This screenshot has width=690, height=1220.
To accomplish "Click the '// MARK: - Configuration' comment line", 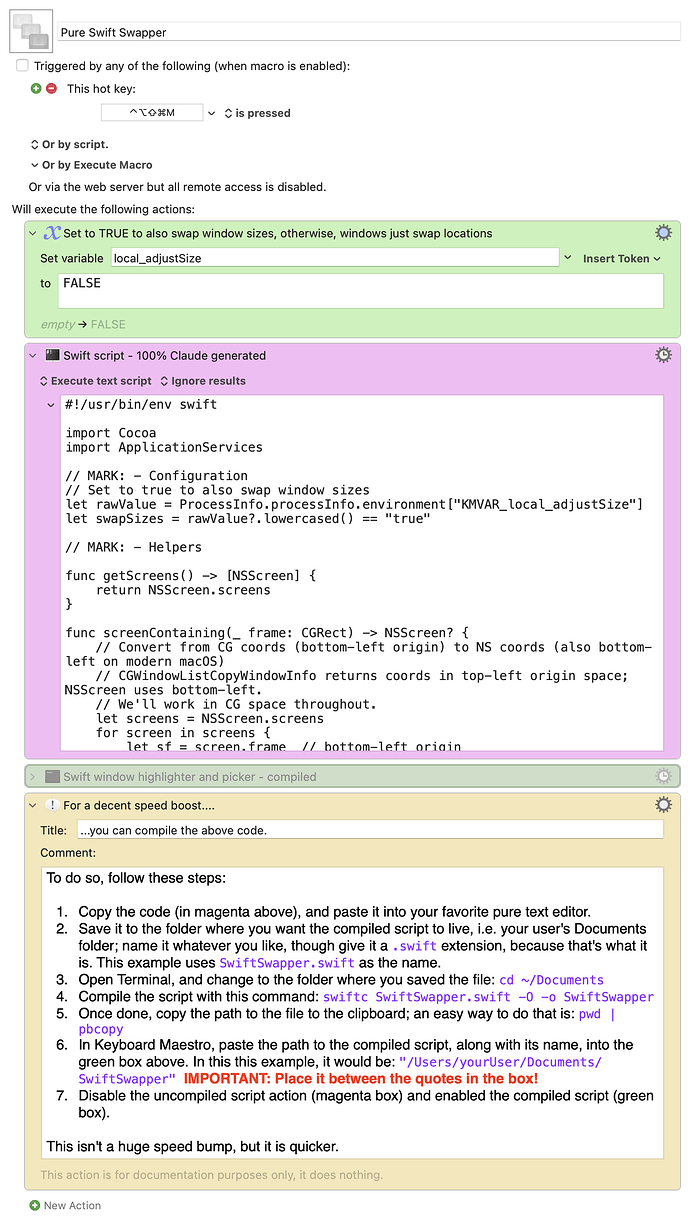I will pyautogui.click(x=156, y=476).
